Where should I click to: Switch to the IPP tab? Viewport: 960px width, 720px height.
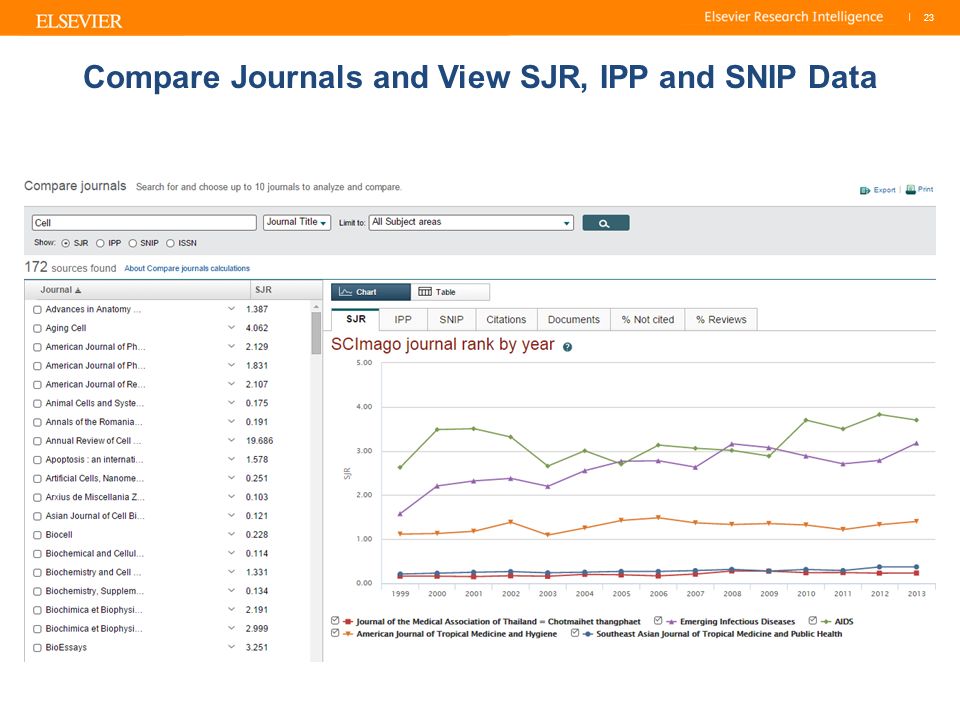[x=403, y=320]
